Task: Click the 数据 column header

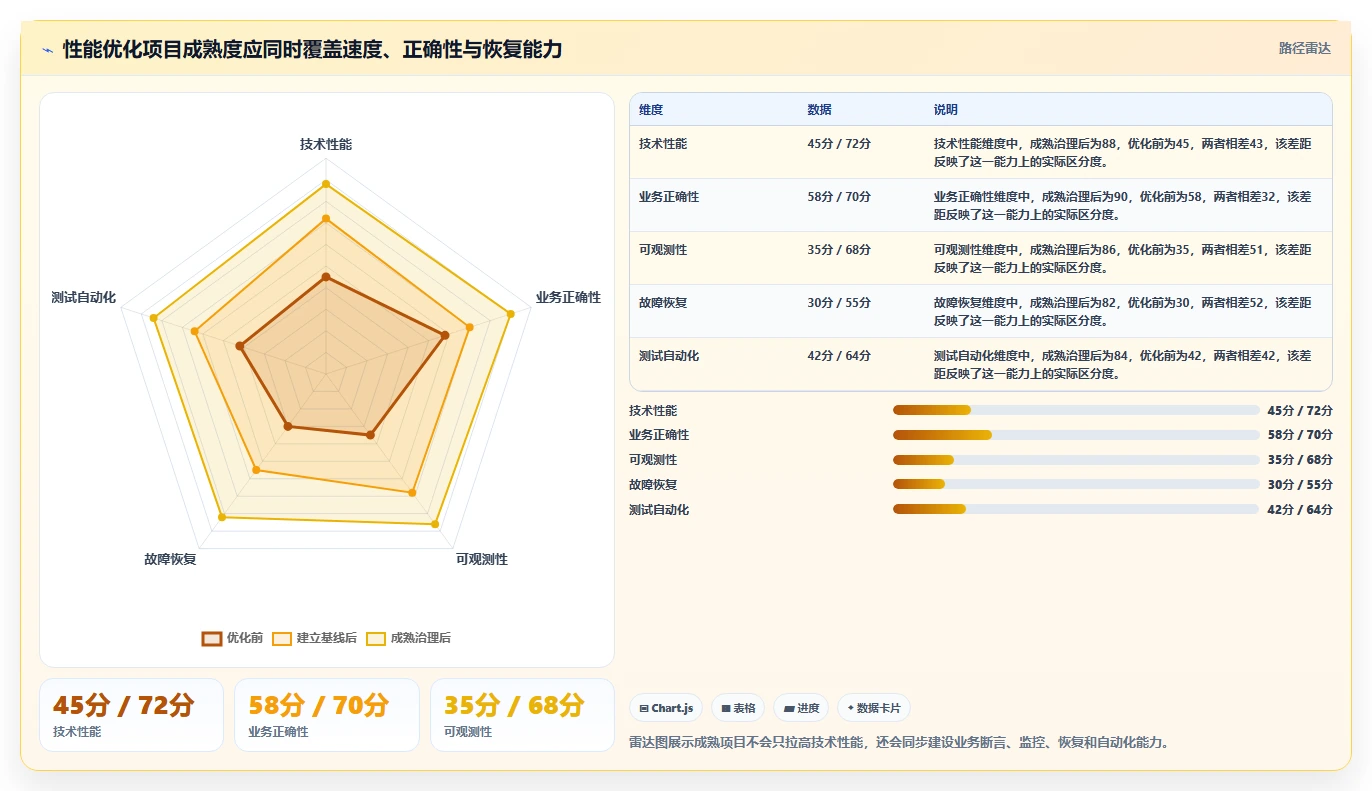Action: [x=819, y=110]
